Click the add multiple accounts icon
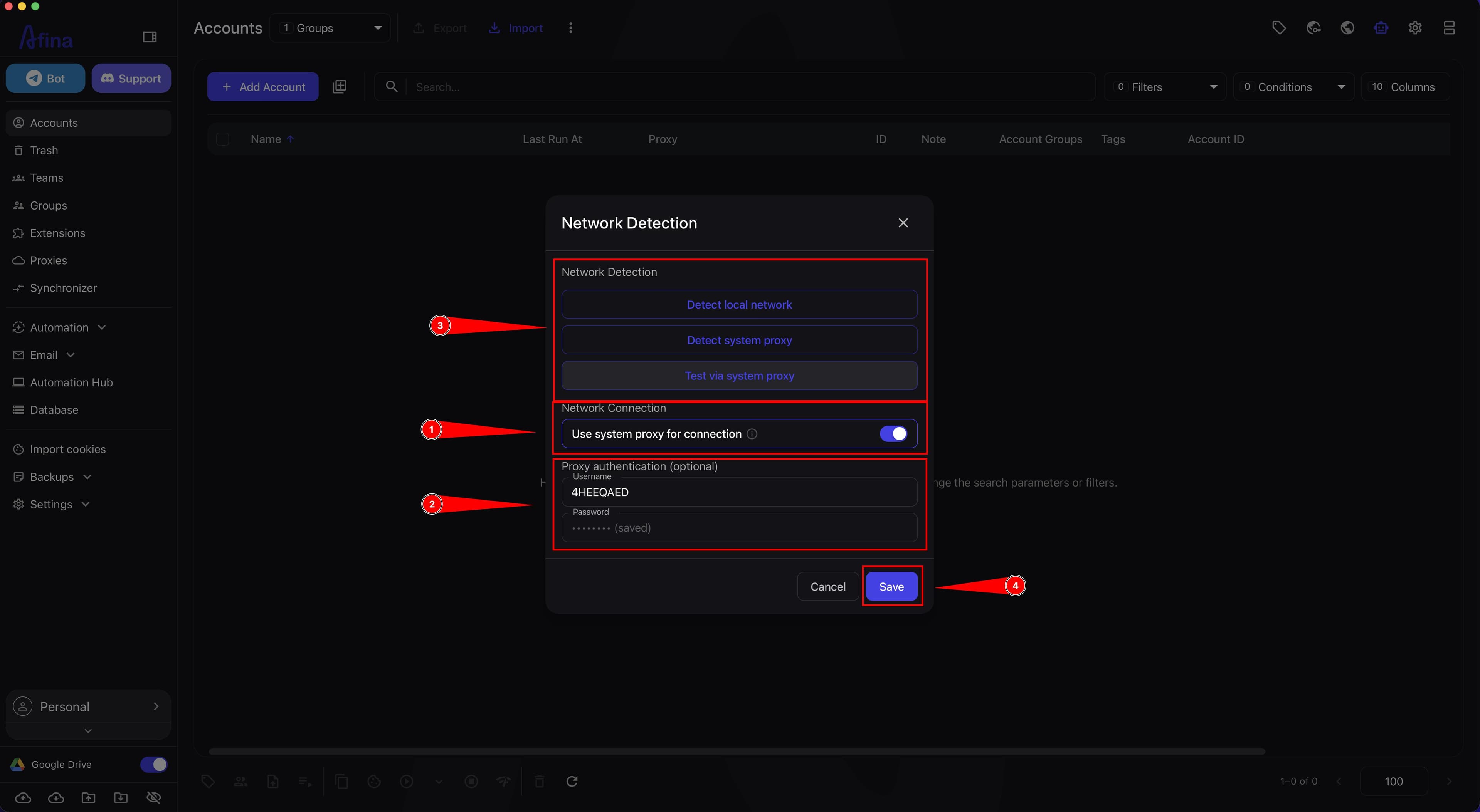The height and width of the screenshot is (812, 1480). pyautogui.click(x=340, y=87)
